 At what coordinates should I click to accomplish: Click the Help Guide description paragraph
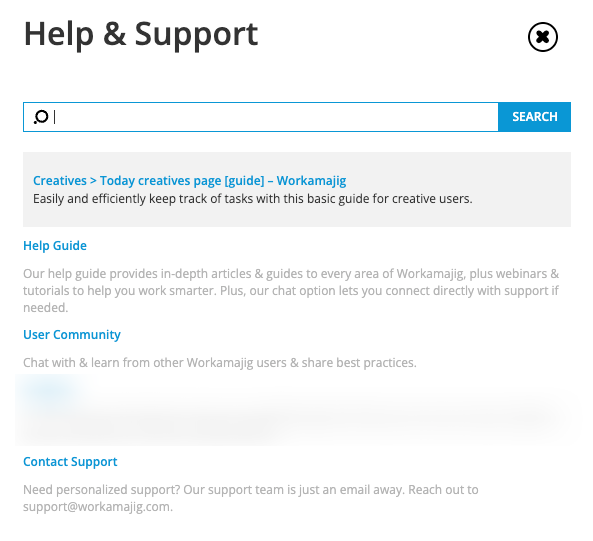pyautogui.click(x=291, y=290)
